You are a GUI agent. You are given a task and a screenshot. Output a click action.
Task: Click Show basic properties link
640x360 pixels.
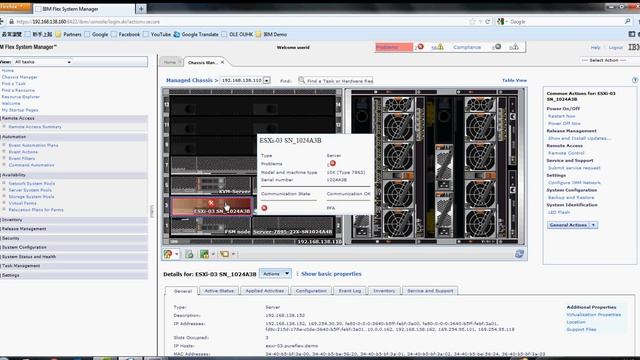click(x=331, y=274)
